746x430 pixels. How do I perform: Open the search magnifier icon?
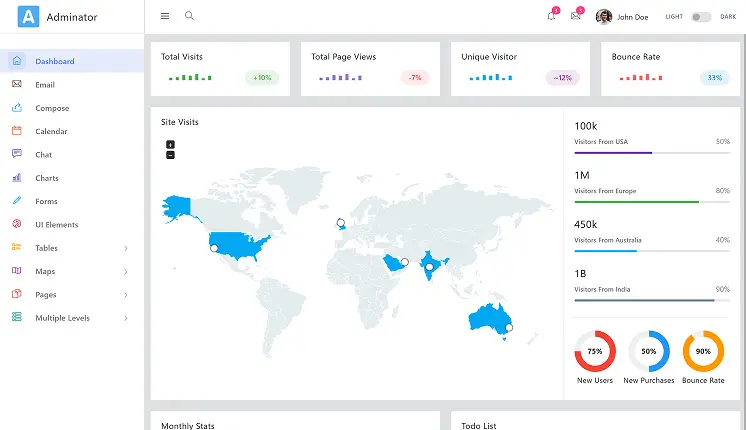click(x=189, y=16)
